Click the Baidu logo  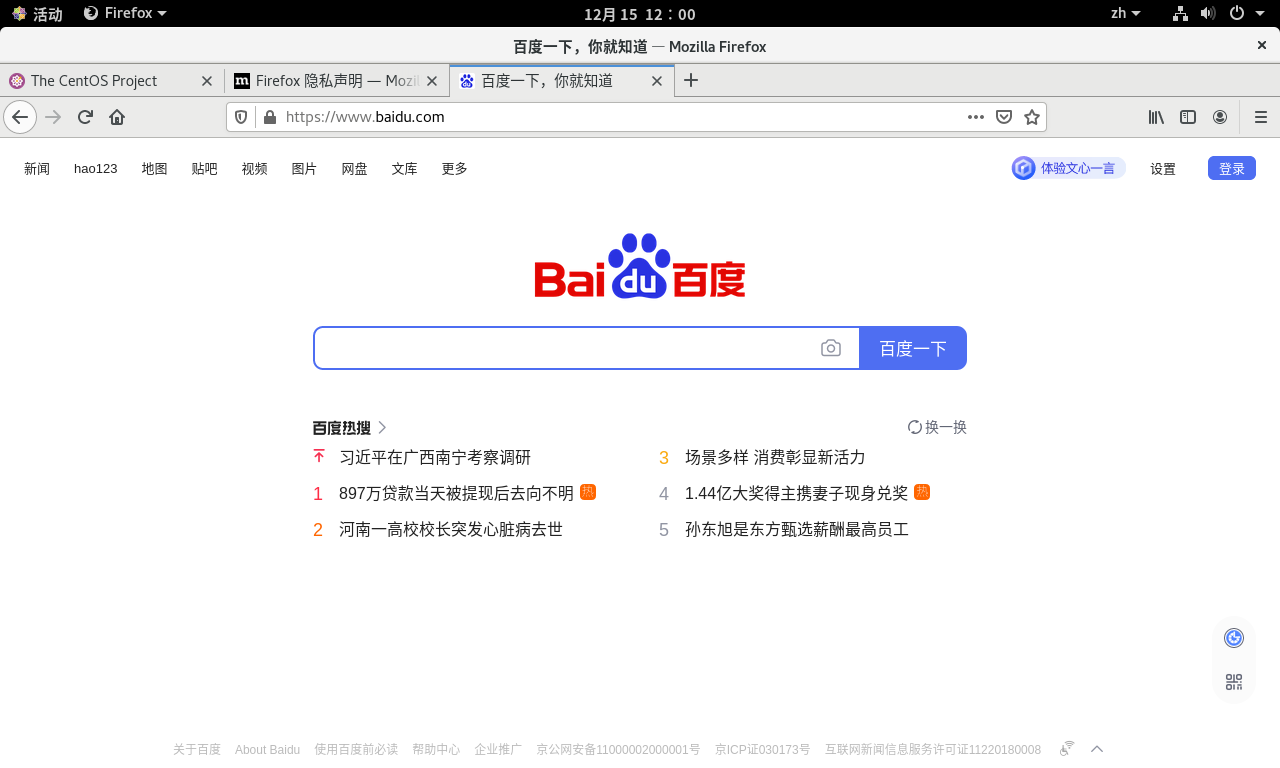point(640,266)
